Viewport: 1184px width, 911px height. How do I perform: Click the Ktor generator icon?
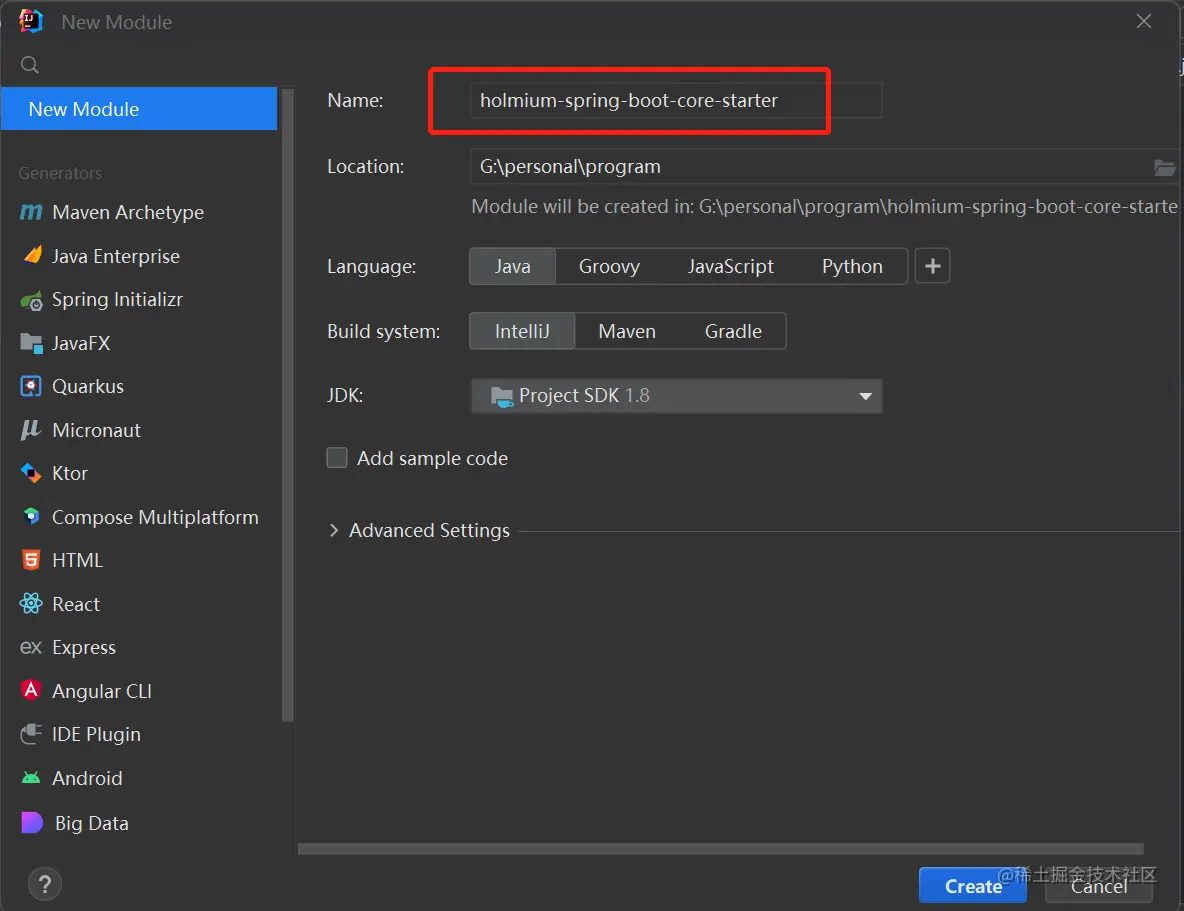point(31,474)
